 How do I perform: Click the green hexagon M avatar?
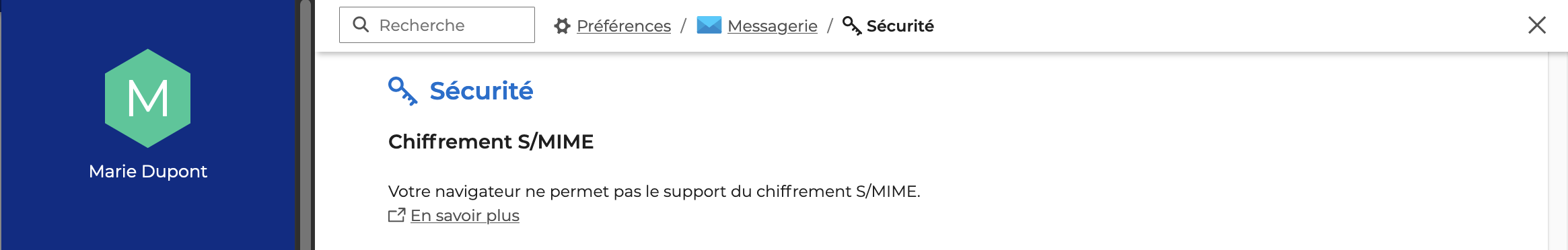(x=148, y=98)
